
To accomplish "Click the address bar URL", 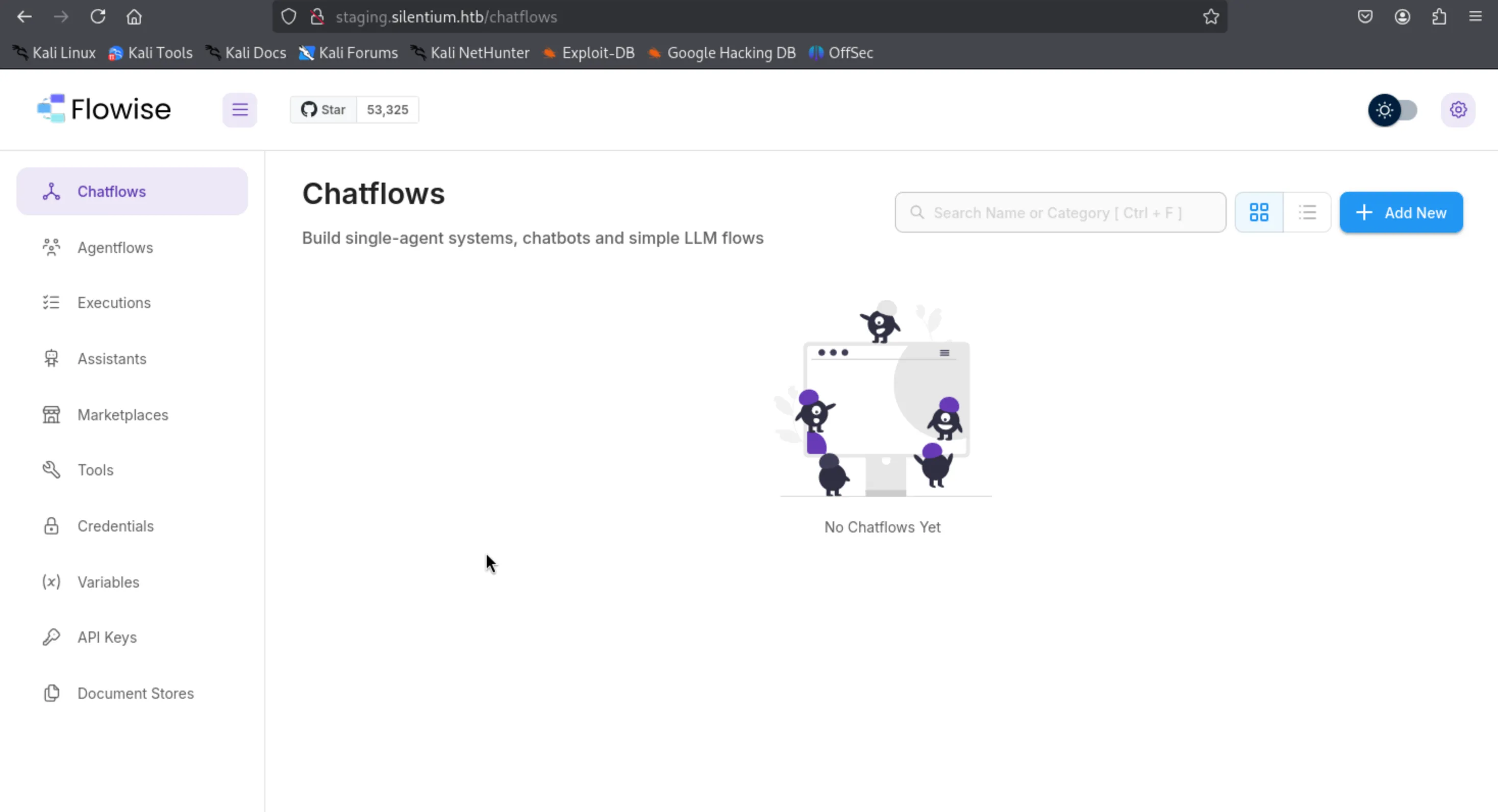I will coord(446,17).
